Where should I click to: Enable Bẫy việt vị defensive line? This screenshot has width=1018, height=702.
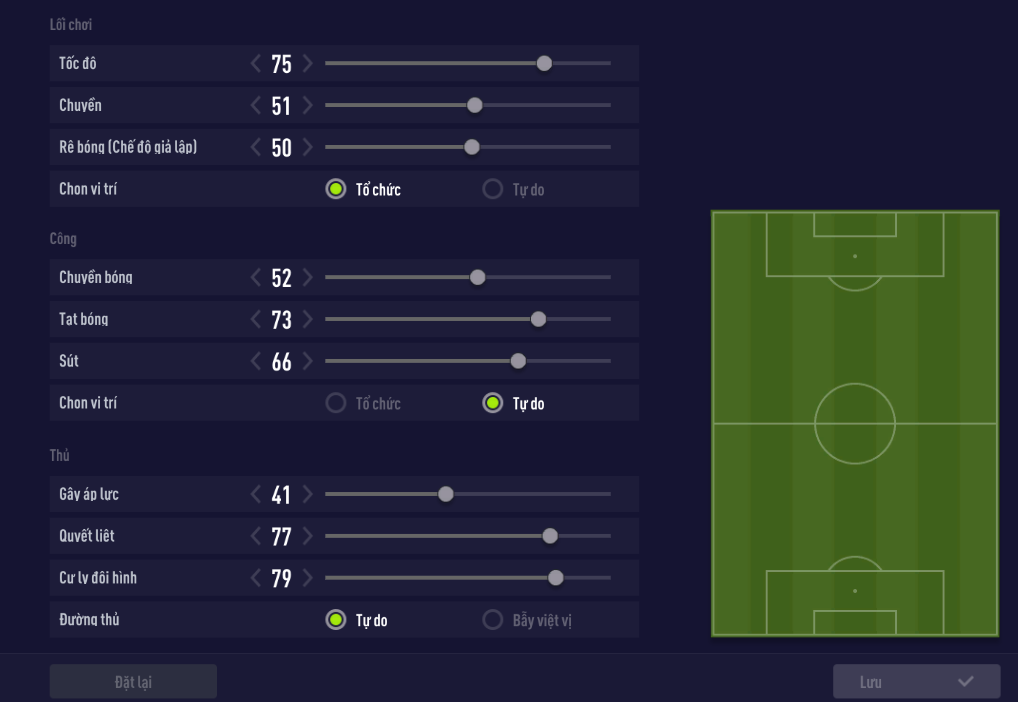tap(492, 620)
